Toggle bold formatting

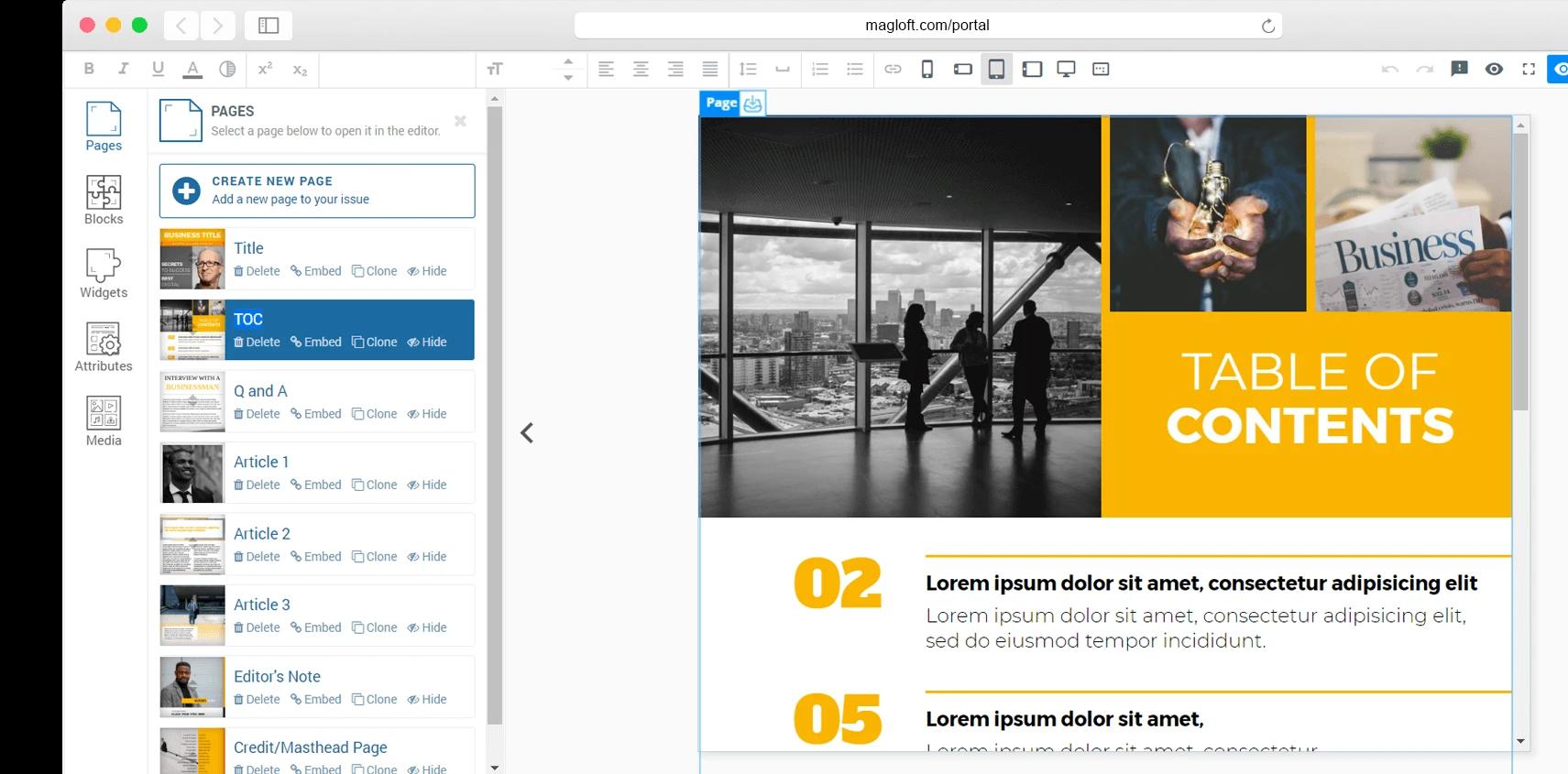click(89, 69)
